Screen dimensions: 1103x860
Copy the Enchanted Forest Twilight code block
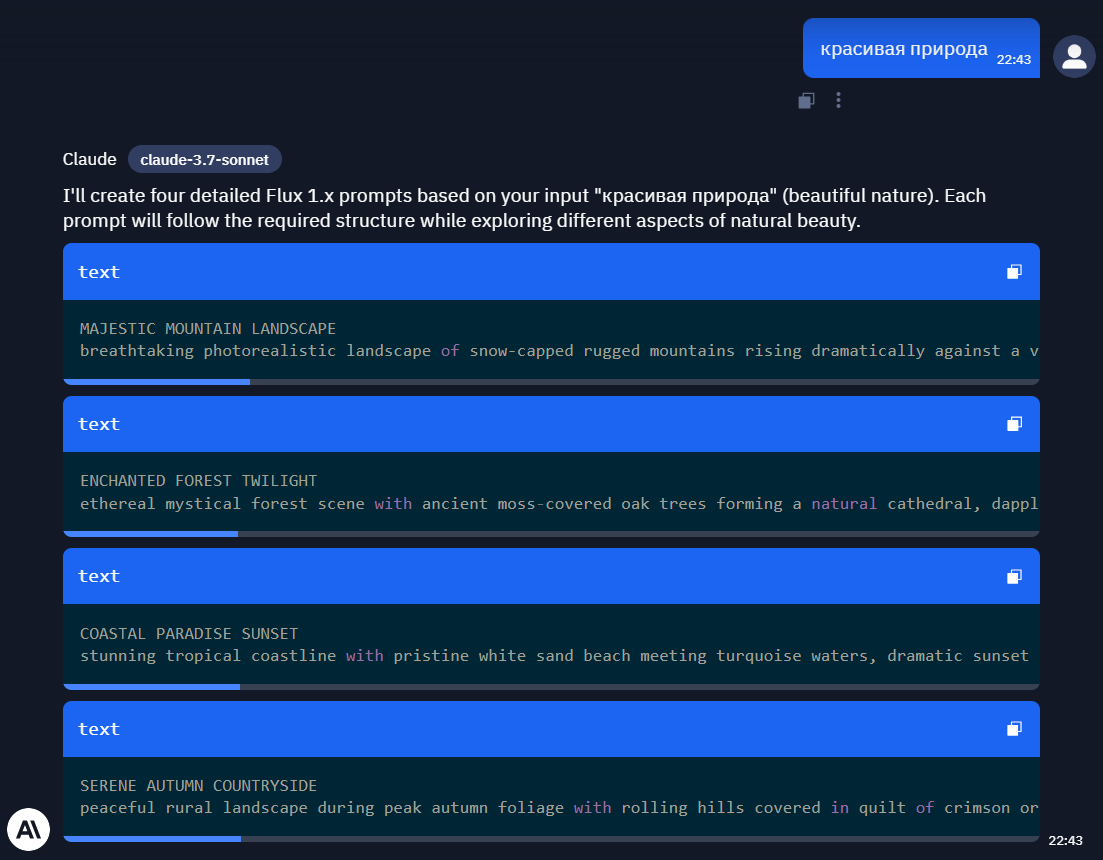pyautogui.click(x=1014, y=424)
